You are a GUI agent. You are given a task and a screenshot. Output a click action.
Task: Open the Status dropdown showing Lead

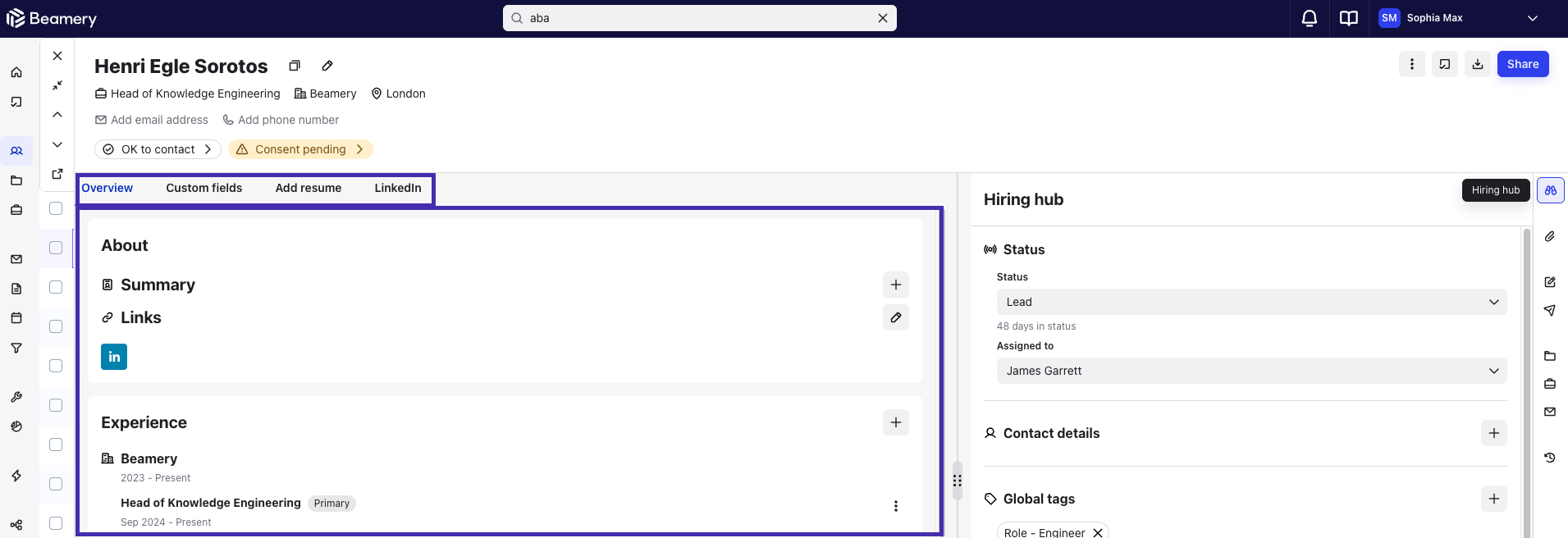(1251, 302)
